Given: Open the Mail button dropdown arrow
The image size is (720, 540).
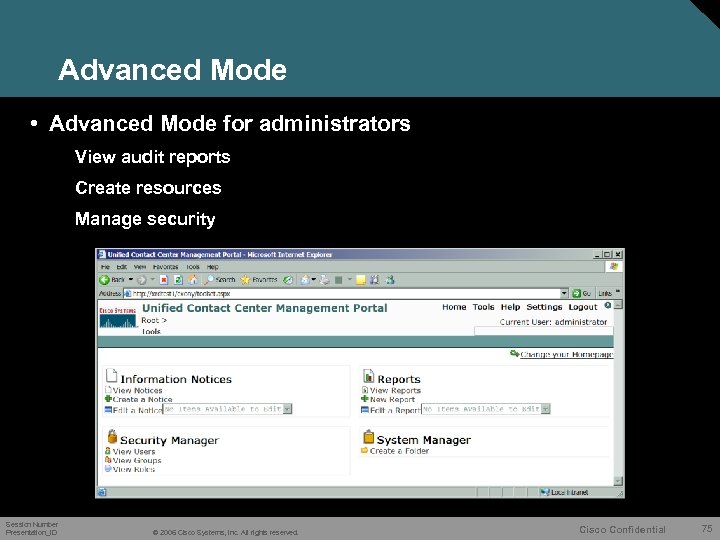Looking at the screenshot, I should [314, 280].
